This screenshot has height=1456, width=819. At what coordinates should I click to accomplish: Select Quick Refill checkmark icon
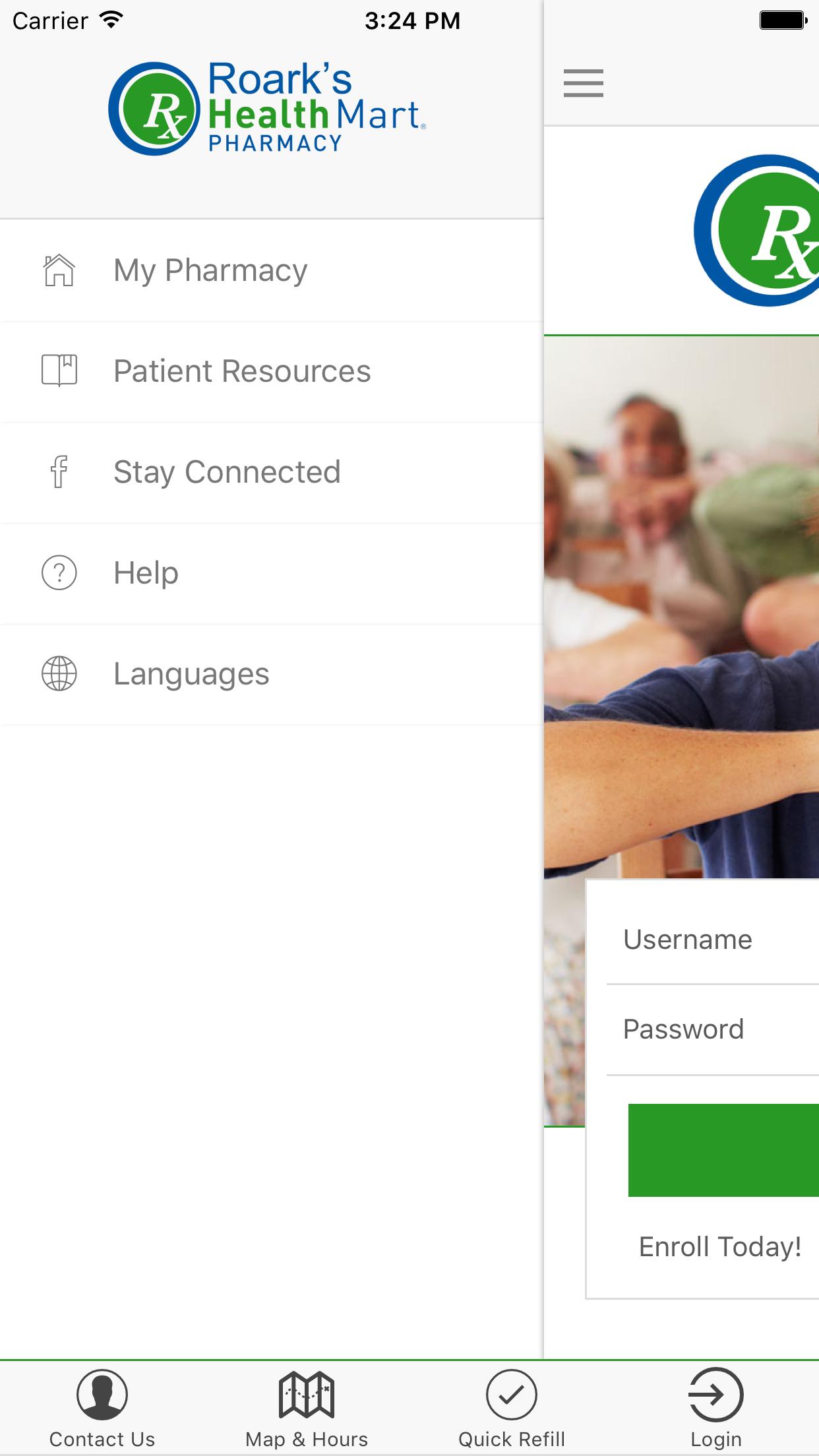point(512,1394)
